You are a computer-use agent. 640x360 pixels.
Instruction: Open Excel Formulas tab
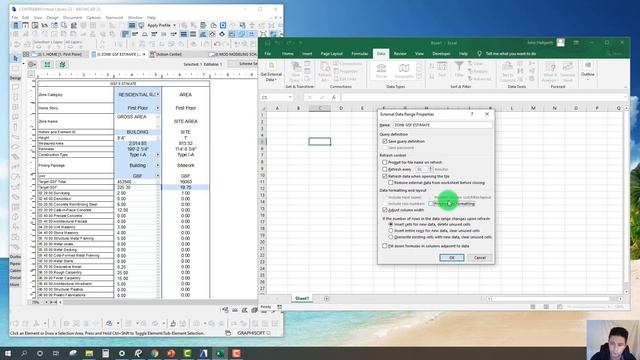pyautogui.click(x=360, y=53)
